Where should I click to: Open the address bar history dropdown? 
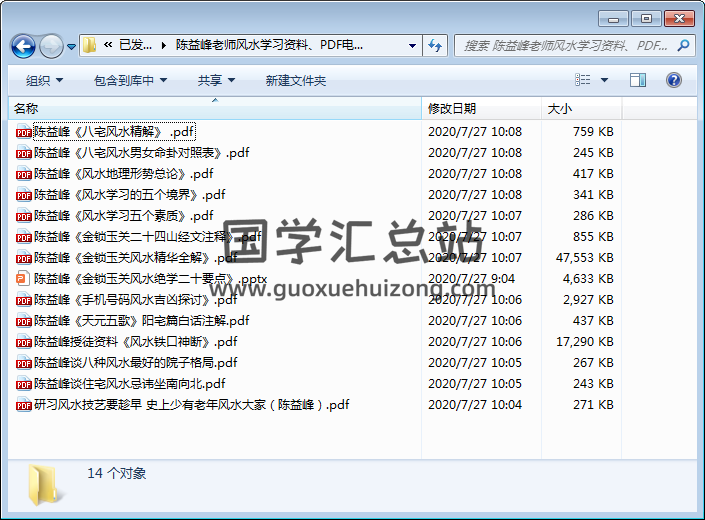pyautogui.click(x=412, y=45)
